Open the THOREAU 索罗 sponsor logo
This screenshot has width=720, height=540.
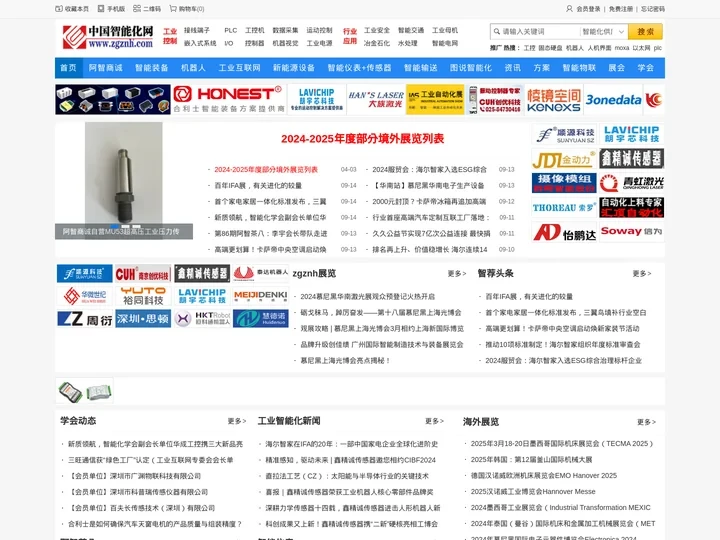click(564, 208)
